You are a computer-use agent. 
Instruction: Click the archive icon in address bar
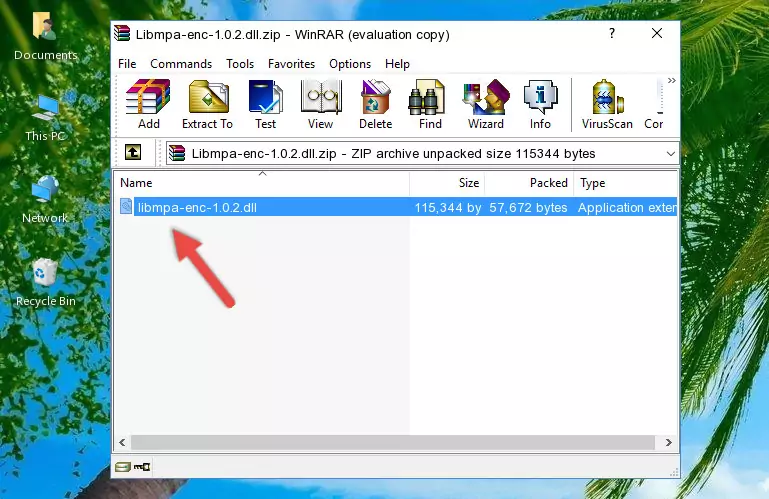coord(177,154)
